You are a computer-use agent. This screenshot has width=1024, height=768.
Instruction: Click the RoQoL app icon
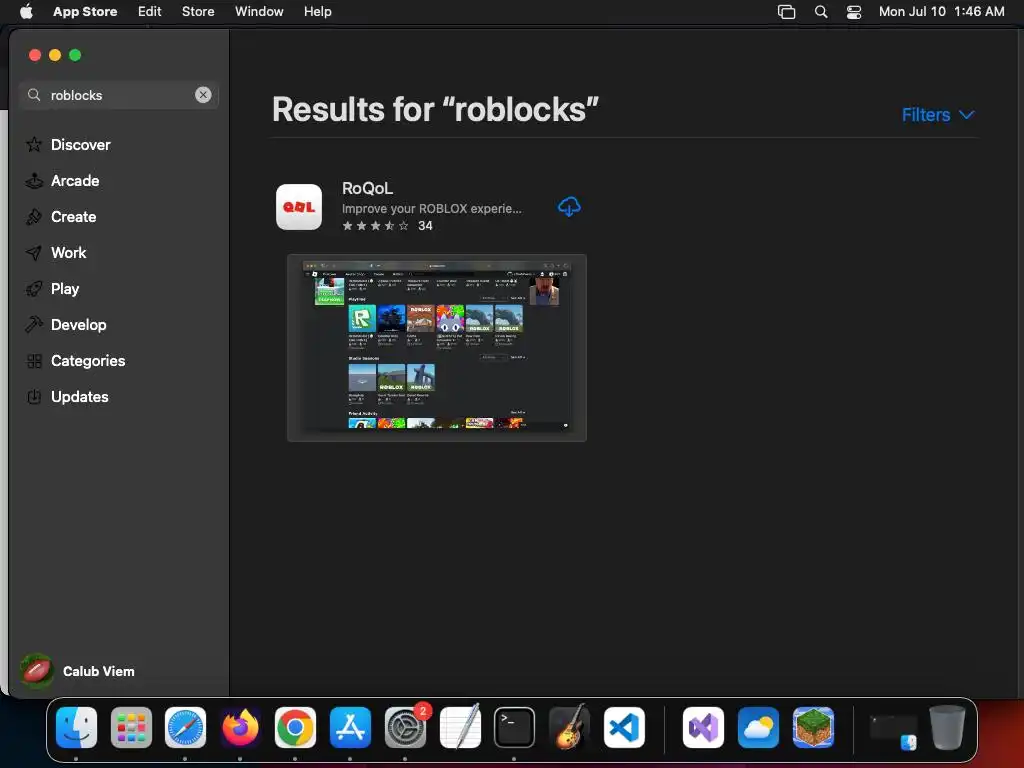[298, 207]
